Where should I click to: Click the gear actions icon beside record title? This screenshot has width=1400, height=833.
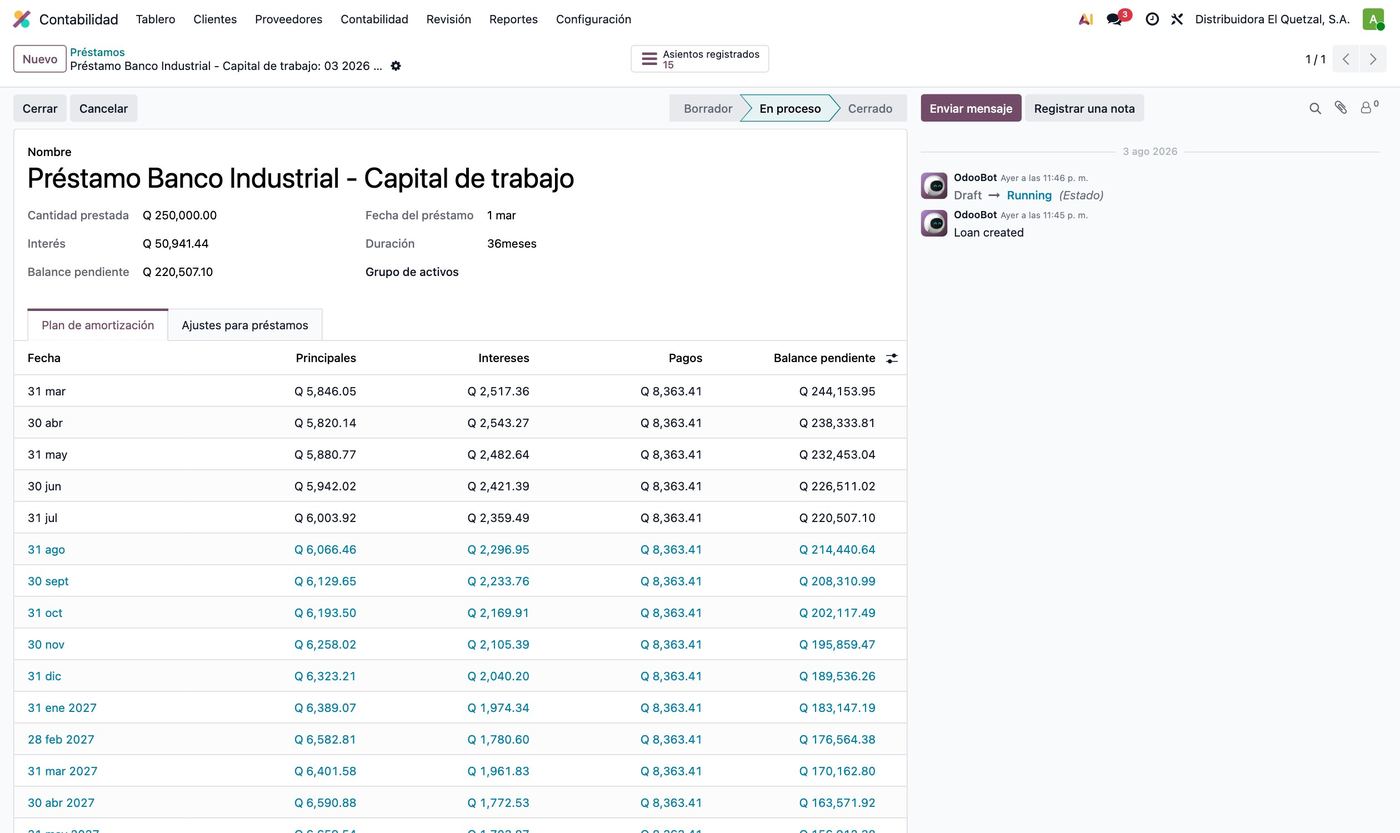coord(396,66)
